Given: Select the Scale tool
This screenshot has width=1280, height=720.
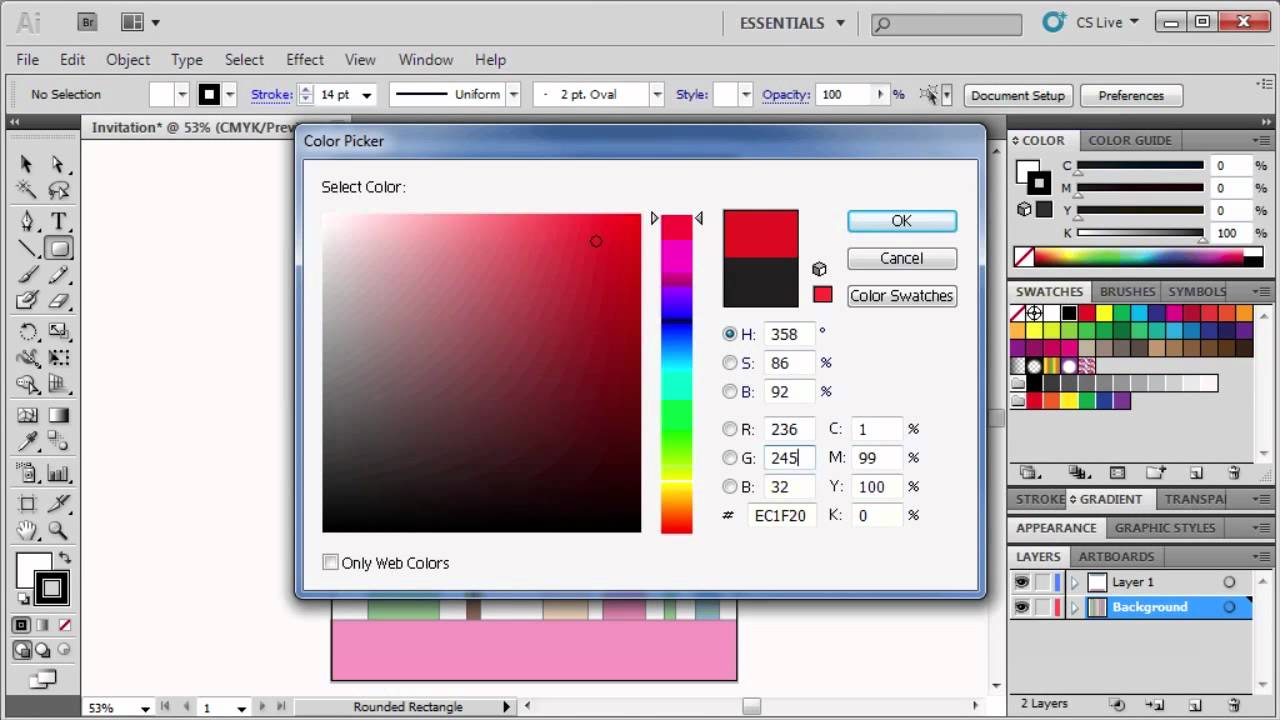Looking at the screenshot, I should (58, 332).
